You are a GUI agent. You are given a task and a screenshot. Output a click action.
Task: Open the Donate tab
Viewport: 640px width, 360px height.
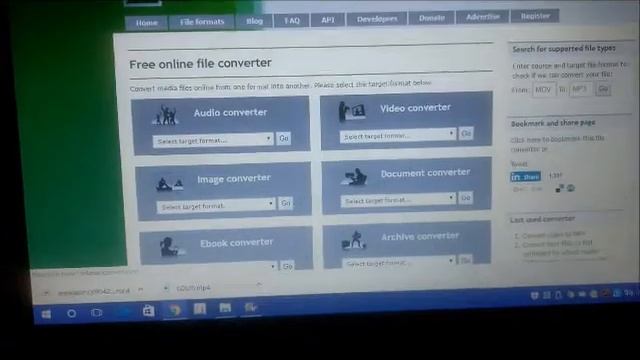click(x=431, y=18)
